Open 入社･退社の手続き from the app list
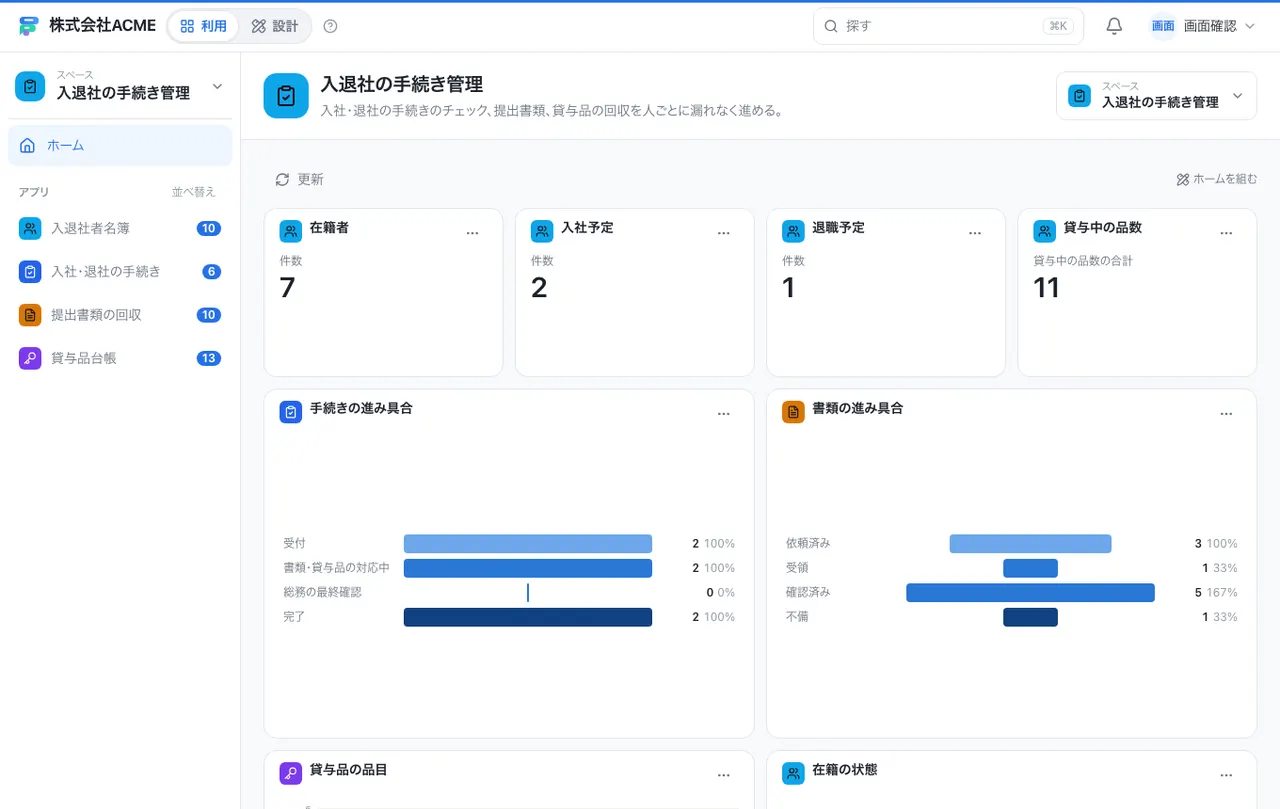This screenshot has height=809, width=1280. 120,271
